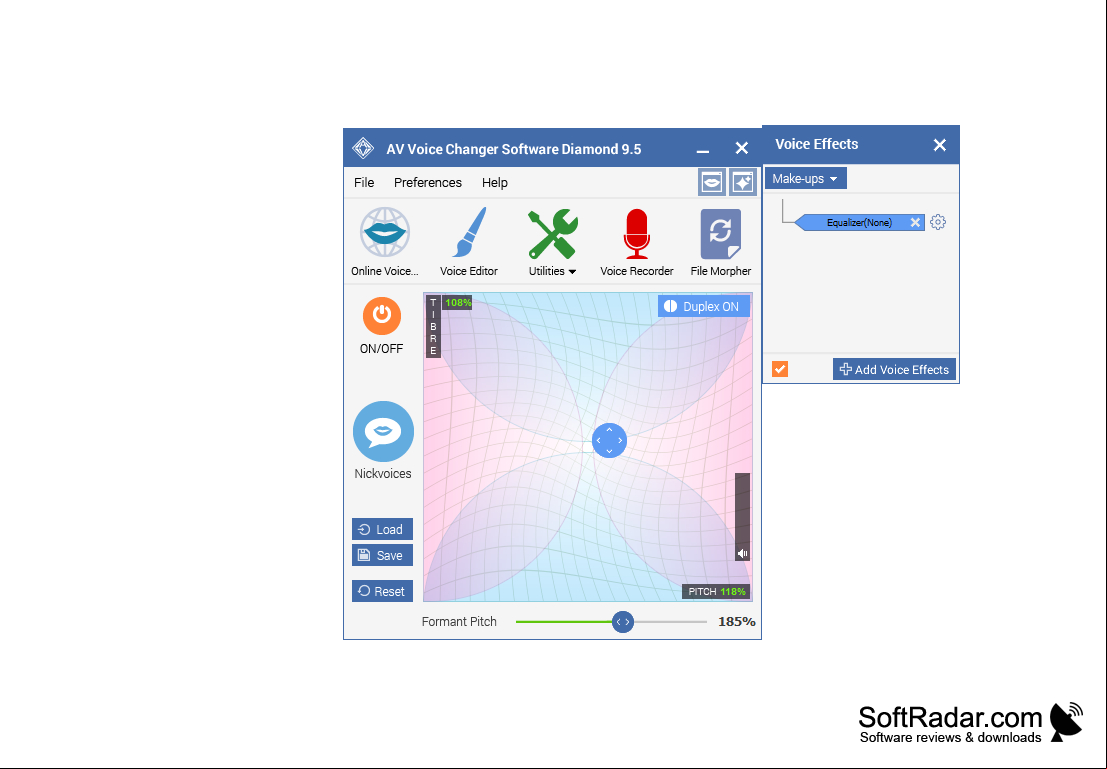Image resolution: width=1107 pixels, height=769 pixels.
Task: Reset the voice morpher settings
Action: click(383, 591)
